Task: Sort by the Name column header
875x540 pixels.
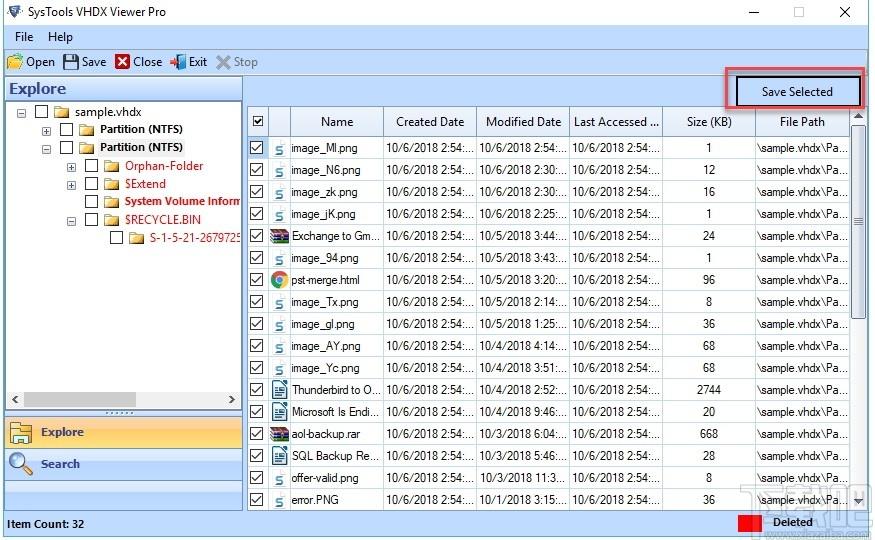Action: click(x=337, y=122)
